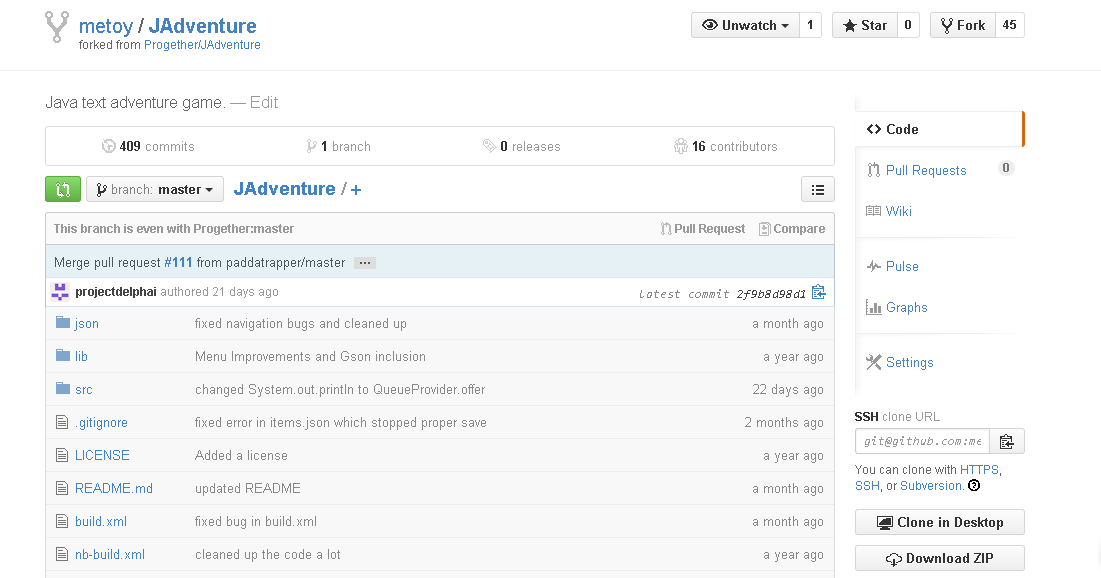
Task: Open the list view toggle icon button
Action: [818, 190]
